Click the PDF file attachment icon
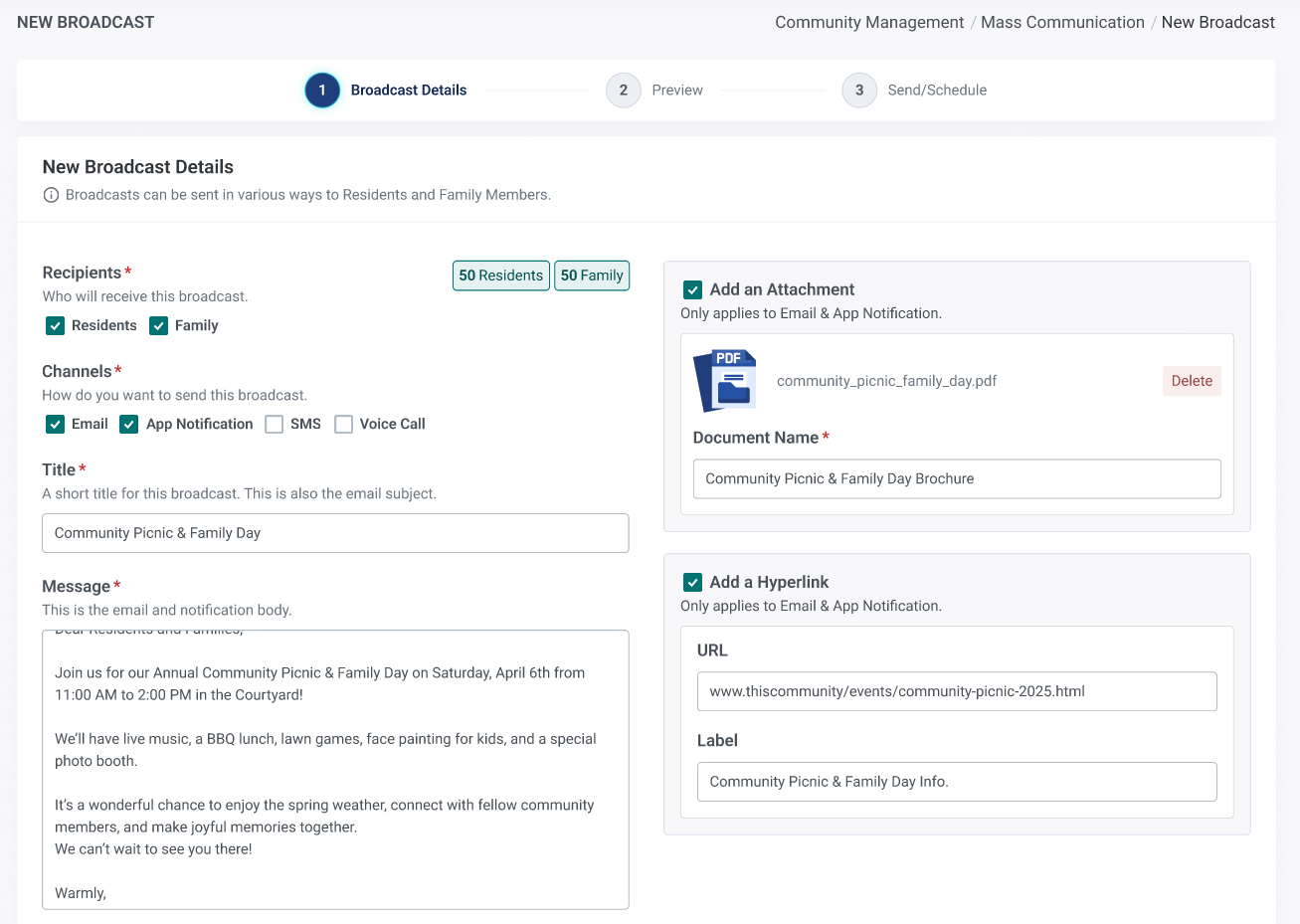The width and height of the screenshot is (1300, 924). click(x=725, y=381)
